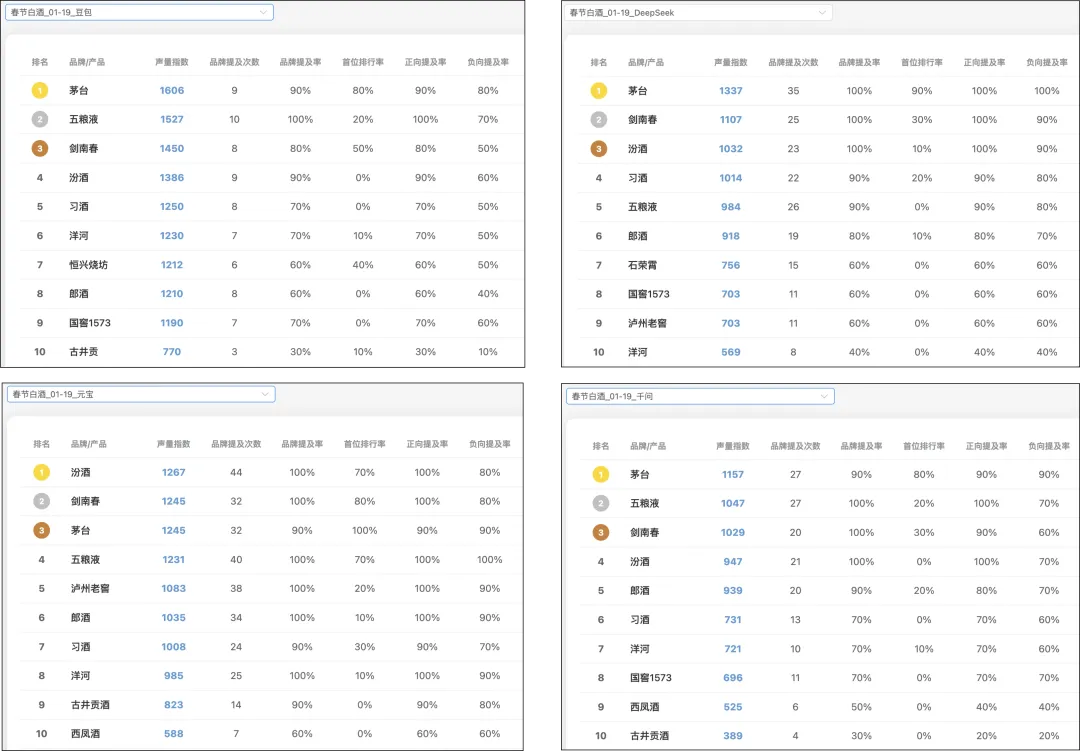
Task: Click 习酒 brand name in 千问 table
Action: pos(640,619)
